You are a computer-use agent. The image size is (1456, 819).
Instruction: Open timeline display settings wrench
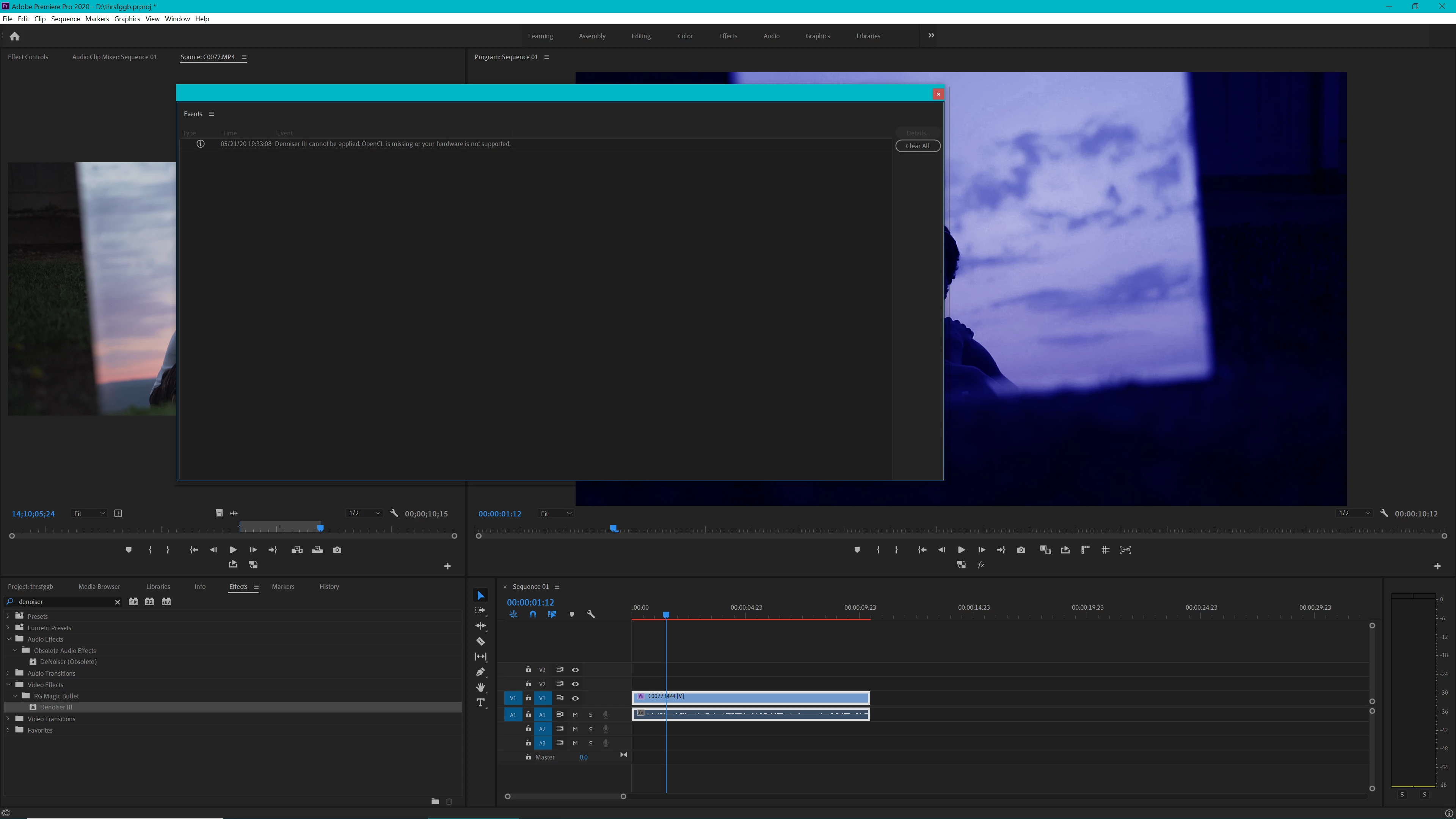[591, 614]
